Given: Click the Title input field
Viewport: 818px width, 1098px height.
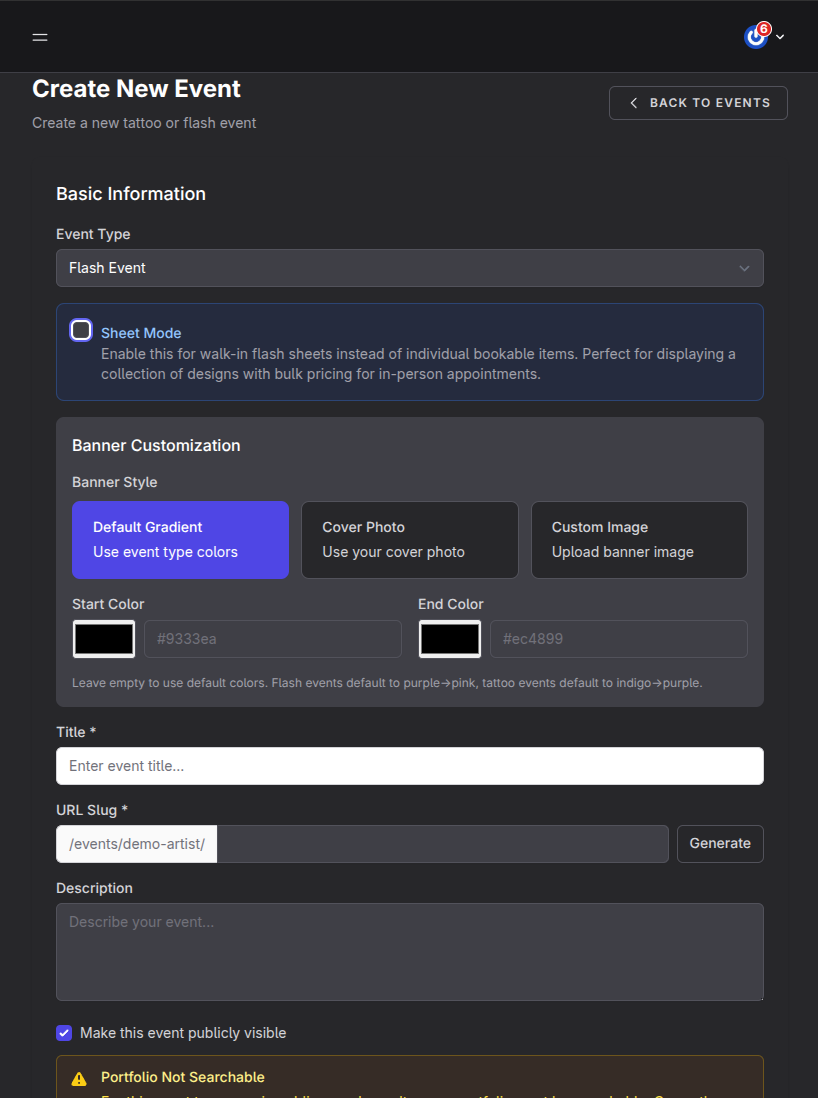Looking at the screenshot, I should [410, 765].
